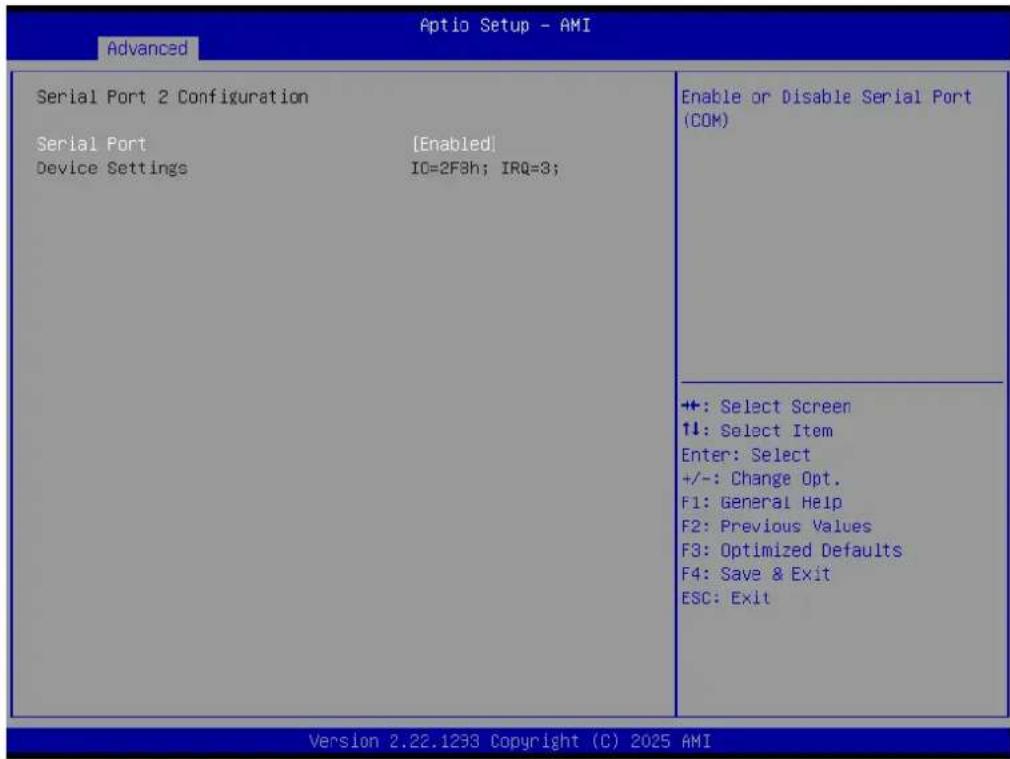
Task: Click the F4: Save & Exit hint
Action: [x=756, y=574]
